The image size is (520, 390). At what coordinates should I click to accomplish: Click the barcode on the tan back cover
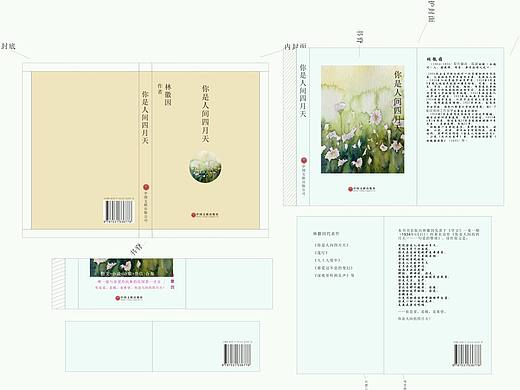[x=119, y=211]
